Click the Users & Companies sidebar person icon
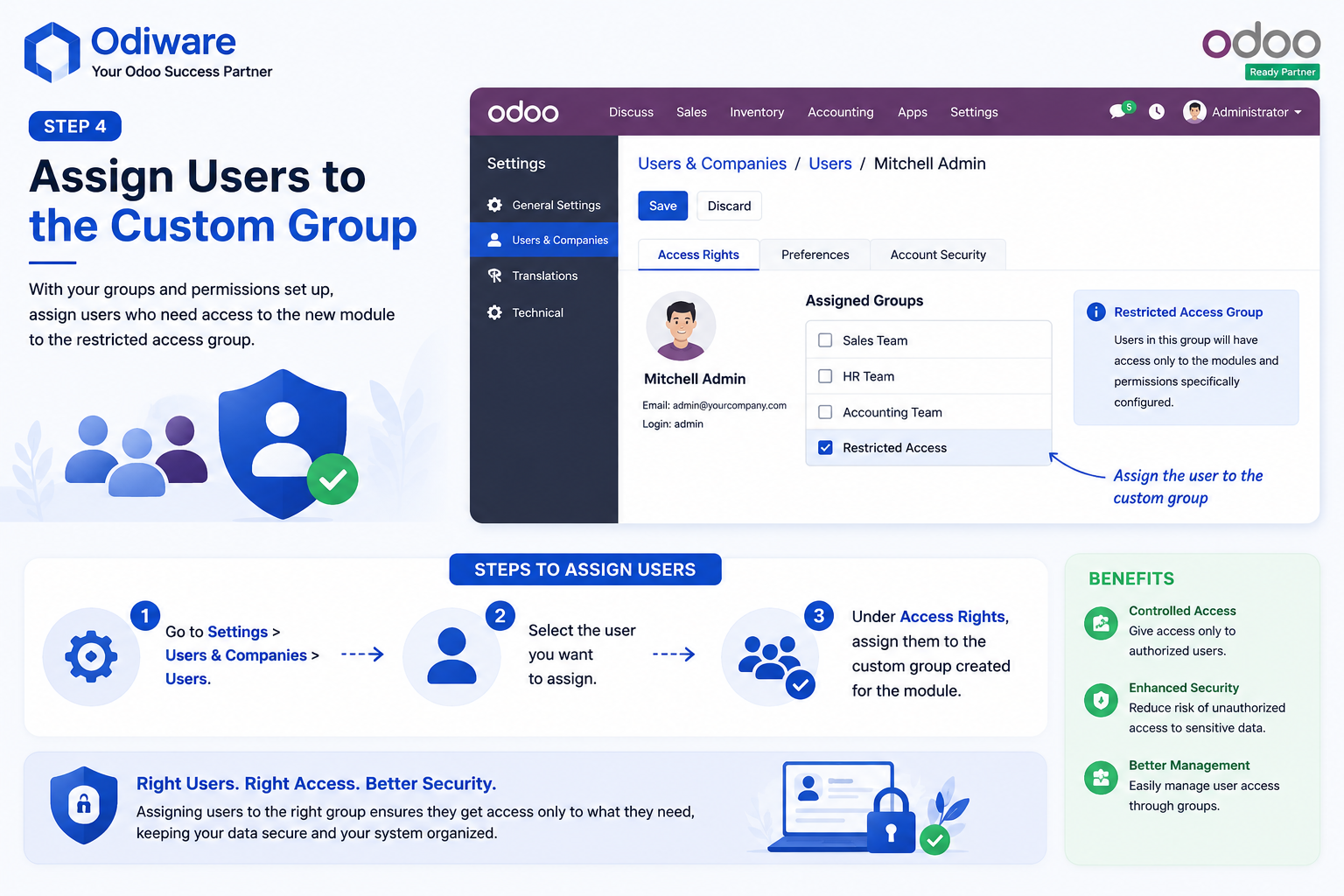The height and width of the screenshot is (896, 1344). (494, 240)
